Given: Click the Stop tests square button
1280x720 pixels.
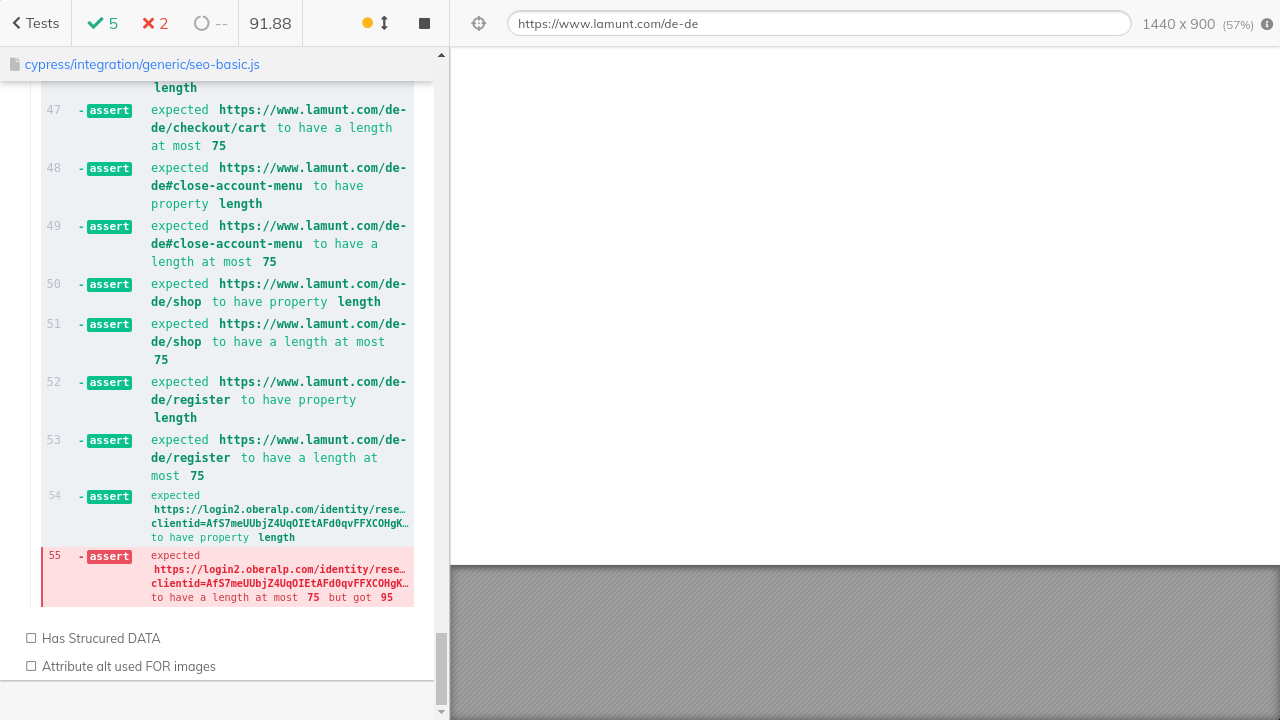Looking at the screenshot, I should (x=424, y=23).
